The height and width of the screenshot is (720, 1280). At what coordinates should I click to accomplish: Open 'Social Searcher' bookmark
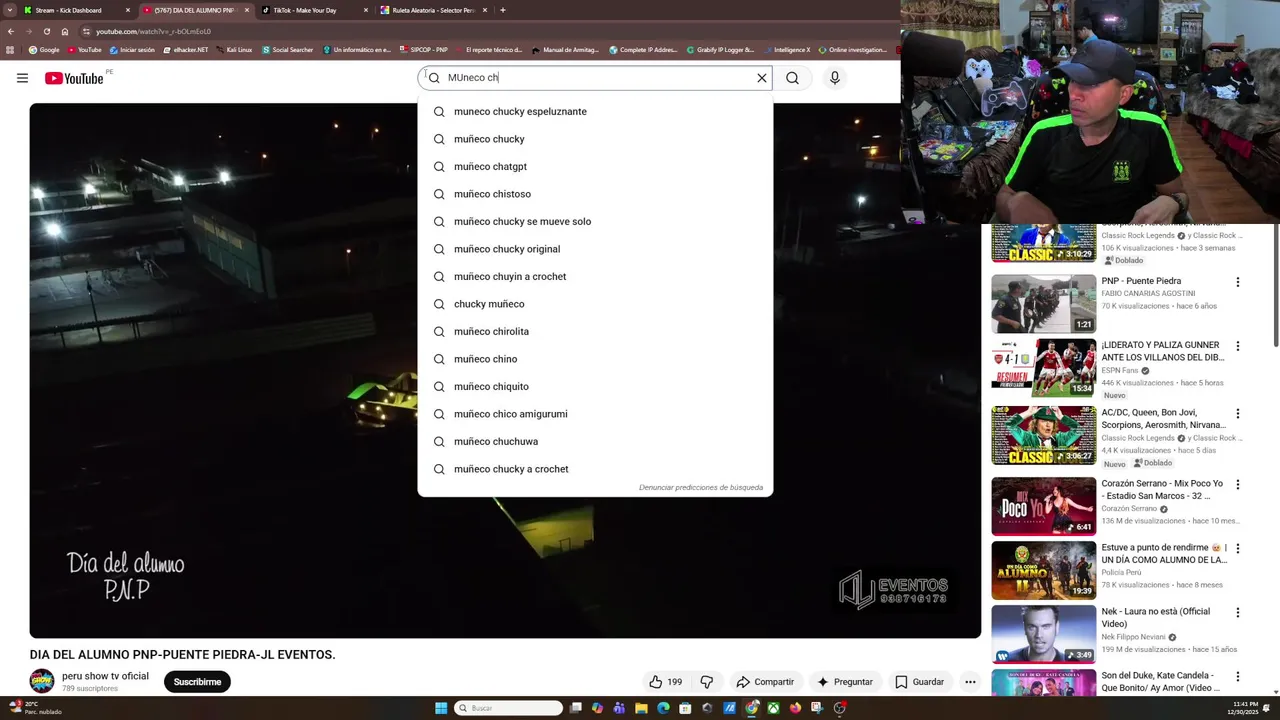(x=287, y=50)
